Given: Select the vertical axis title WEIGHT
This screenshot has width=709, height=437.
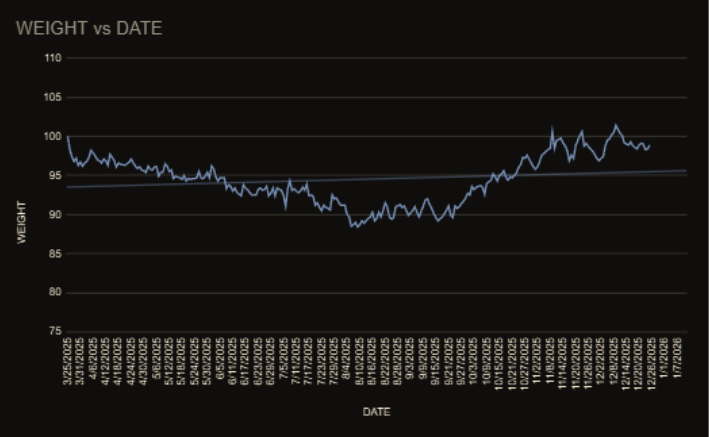Looking at the screenshot, I should (21, 222).
